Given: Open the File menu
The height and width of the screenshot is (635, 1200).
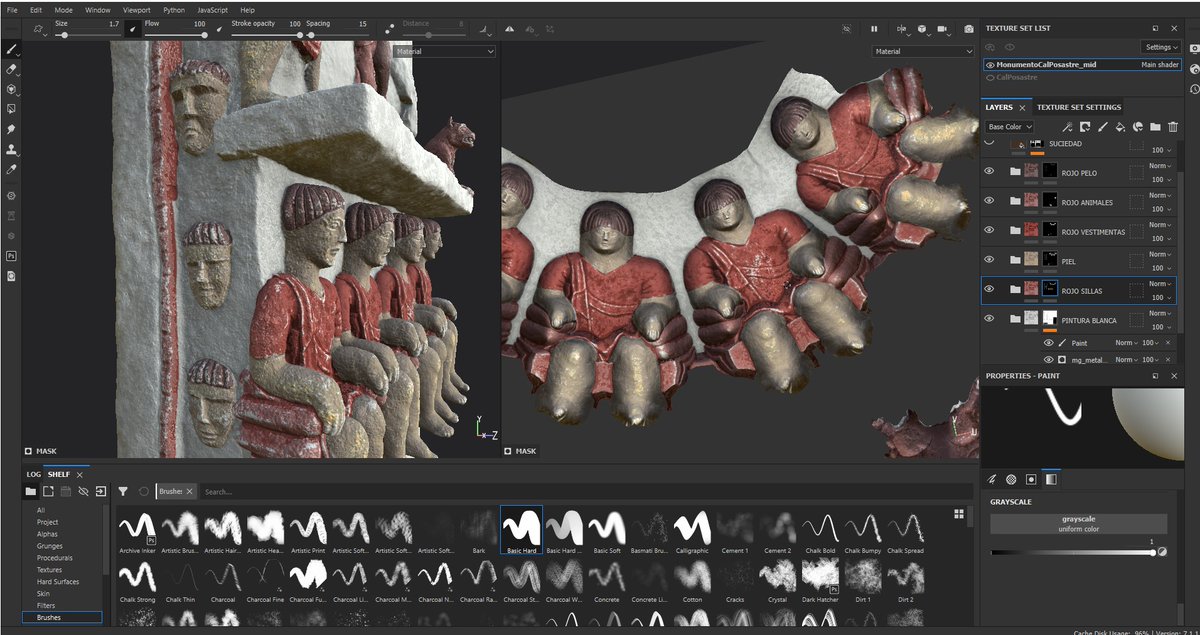Looking at the screenshot, I should click(x=12, y=10).
